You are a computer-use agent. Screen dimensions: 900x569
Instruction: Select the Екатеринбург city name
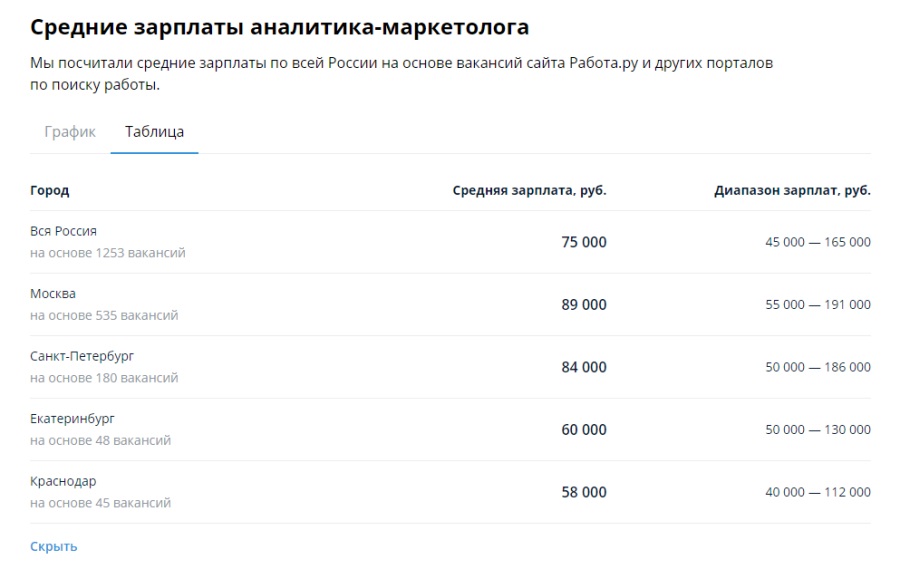coord(72,418)
